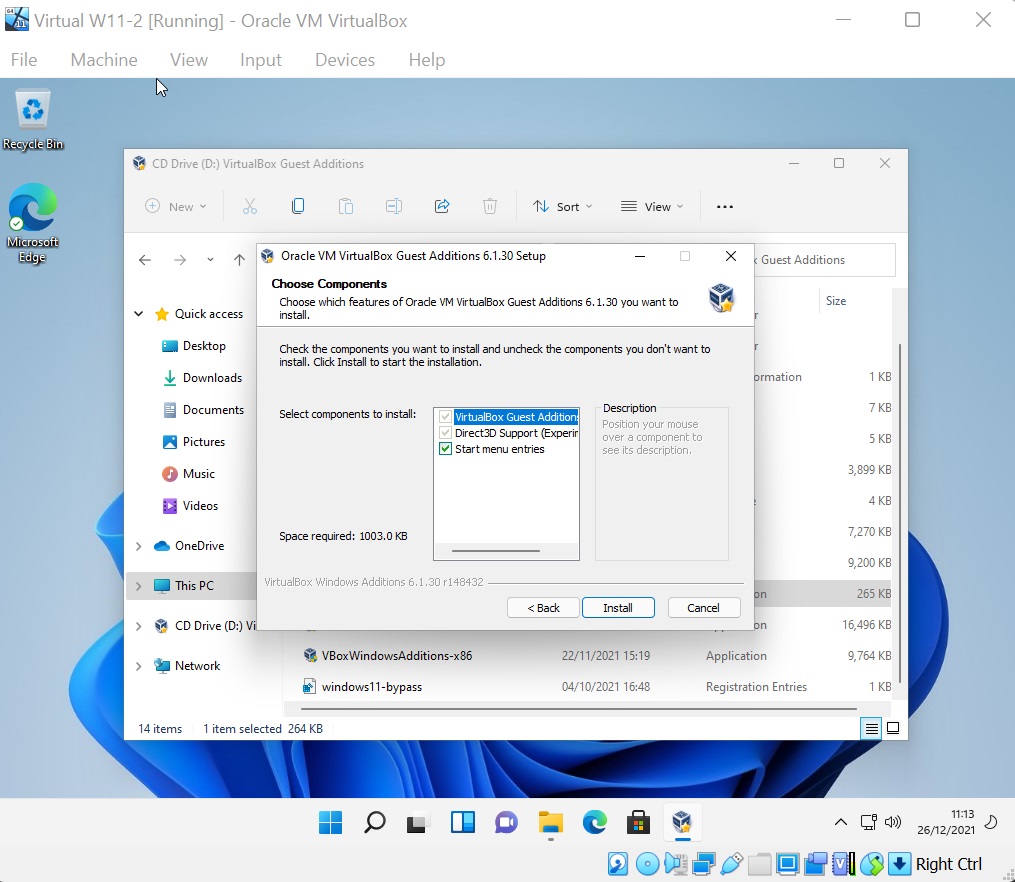Open the Machine menu in VirtualBox
Viewport: 1015px width, 882px height.
pyautogui.click(x=104, y=60)
